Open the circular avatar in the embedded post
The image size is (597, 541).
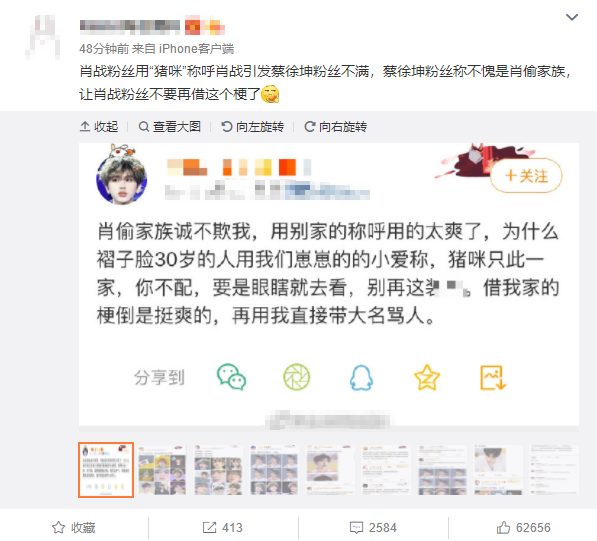(121, 179)
